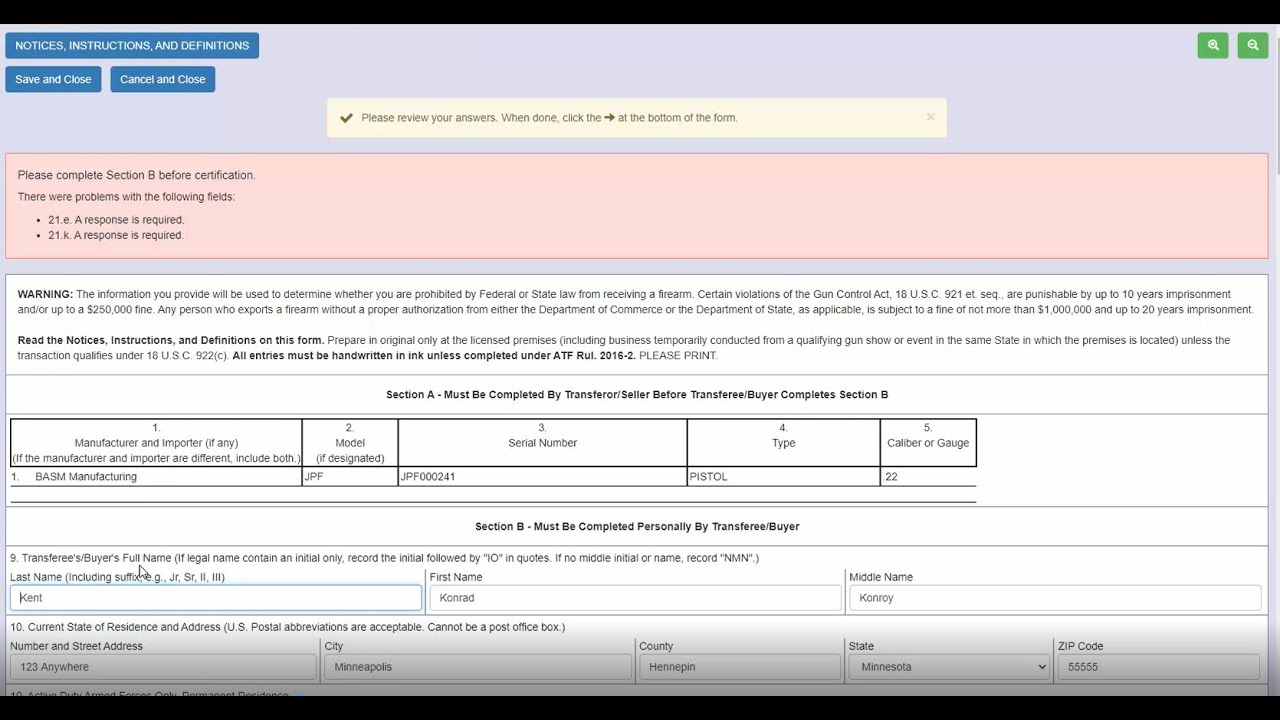Click the Last Name field containing Kent
The height and width of the screenshot is (720, 1280).
coord(216,598)
